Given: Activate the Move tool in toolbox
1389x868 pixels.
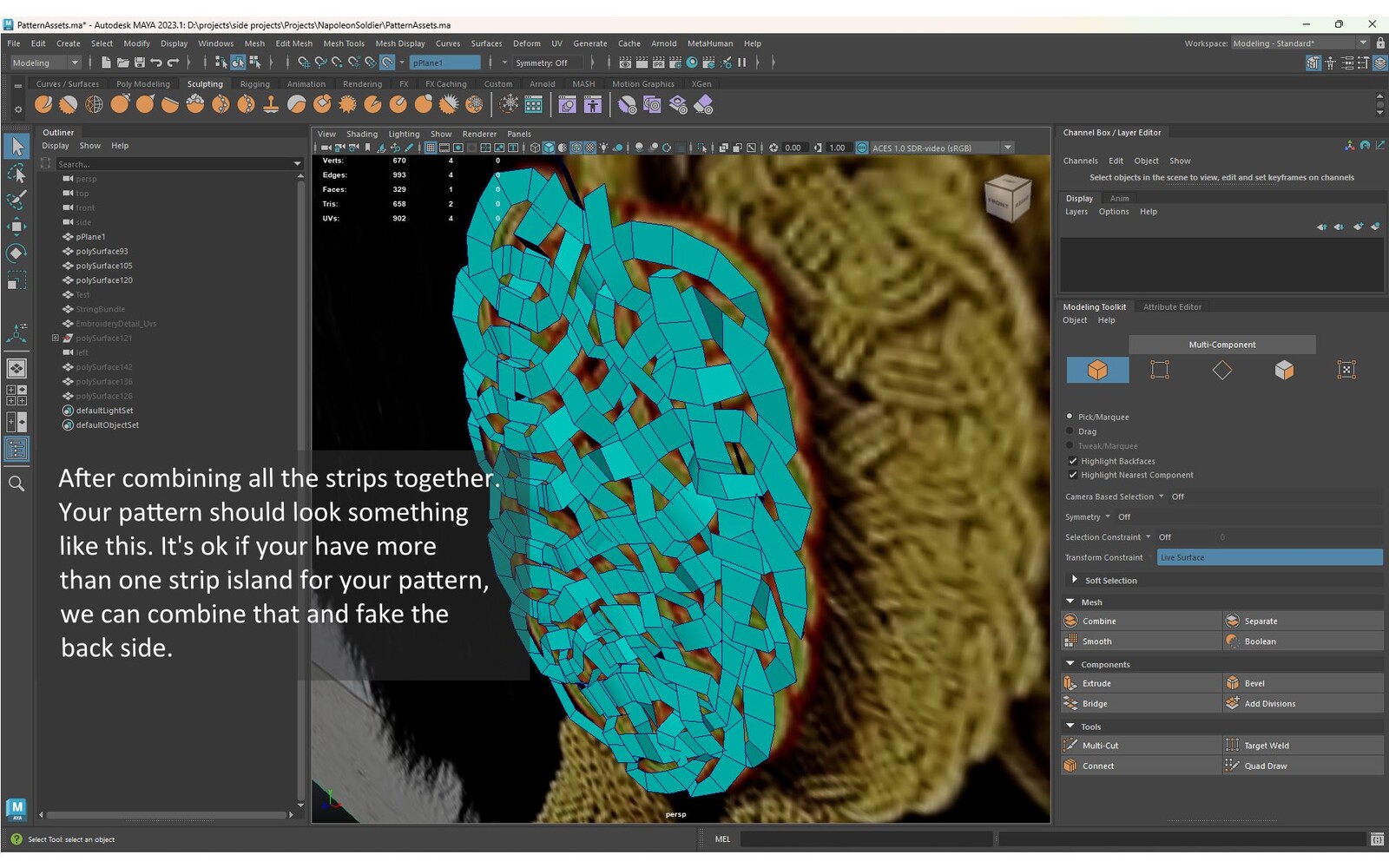Looking at the screenshot, I should coord(16,227).
